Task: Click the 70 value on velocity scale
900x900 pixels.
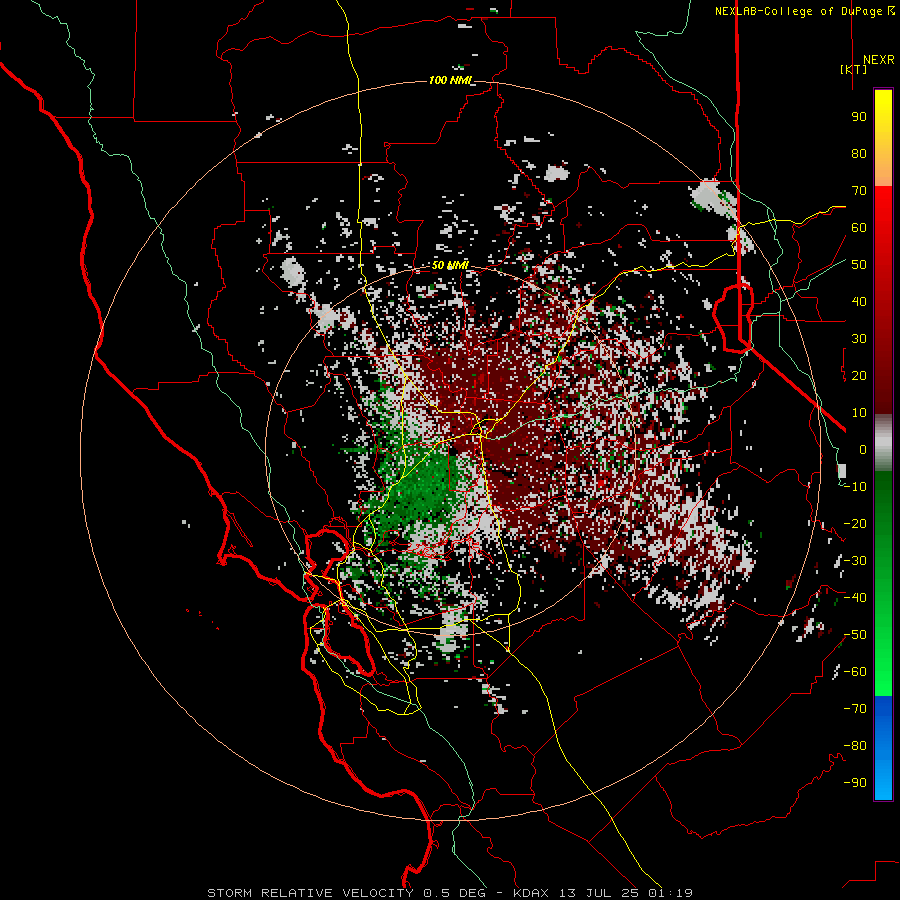Action: (859, 191)
